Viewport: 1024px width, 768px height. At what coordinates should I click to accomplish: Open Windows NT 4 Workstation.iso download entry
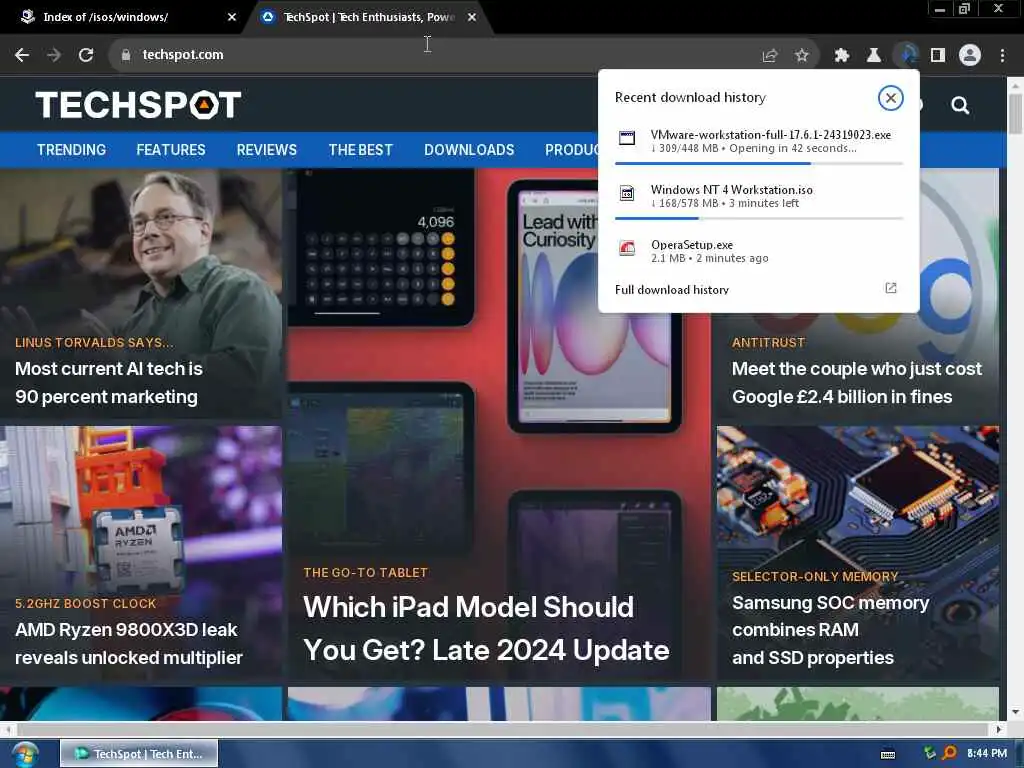pos(759,196)
